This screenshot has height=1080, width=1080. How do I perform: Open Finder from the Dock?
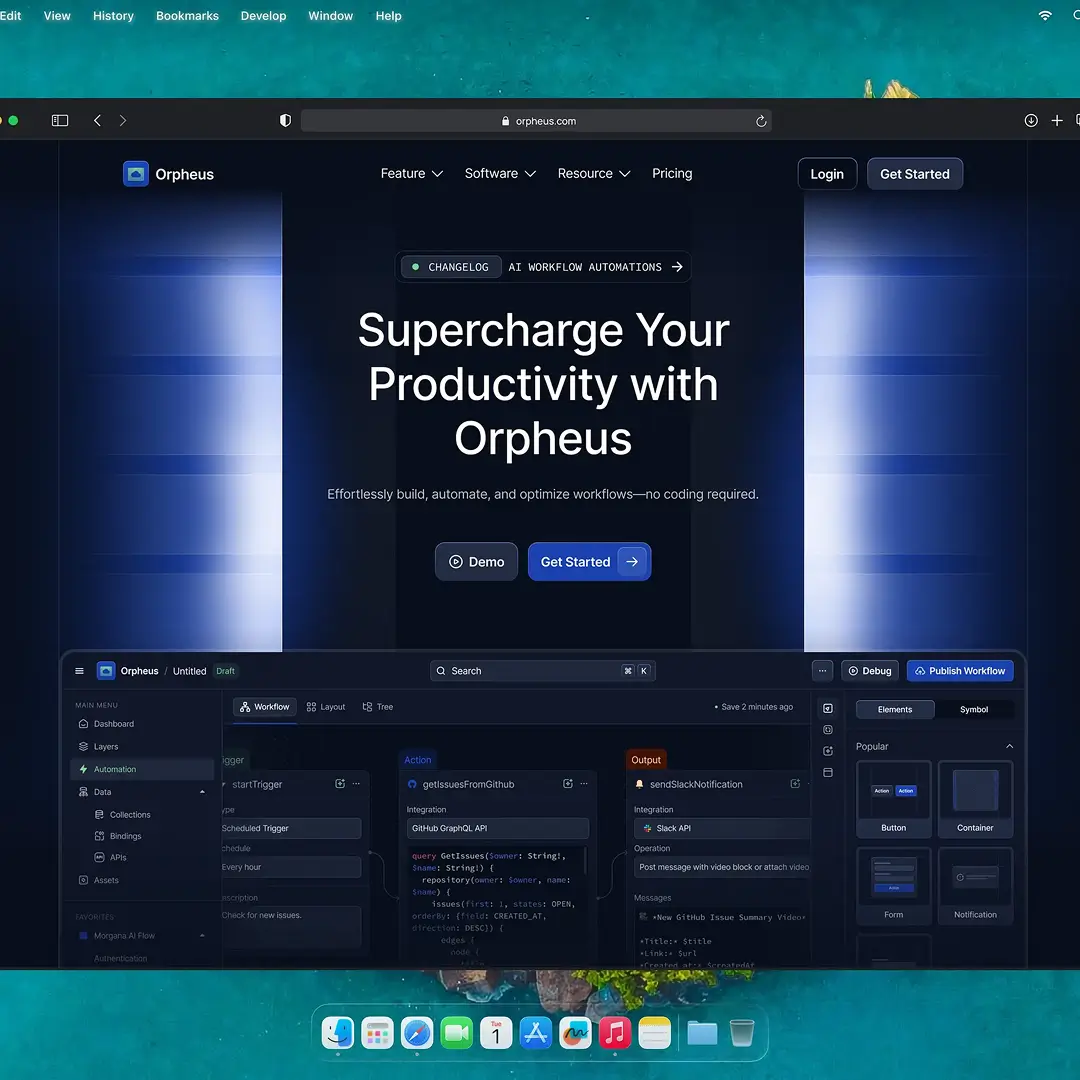[338, 1033]
